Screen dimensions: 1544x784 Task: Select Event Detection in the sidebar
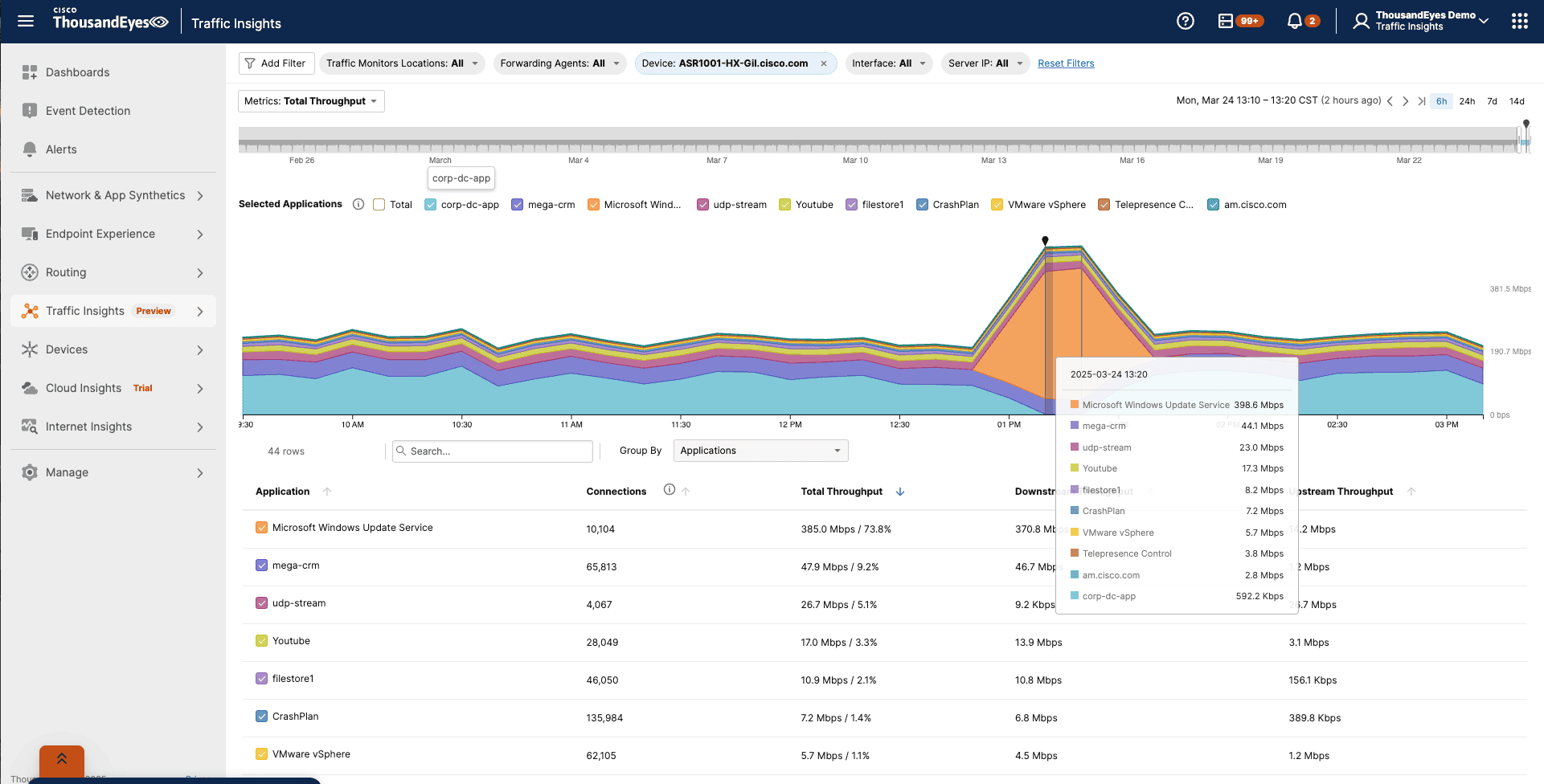pyautogui.click(x=87, y=110)
